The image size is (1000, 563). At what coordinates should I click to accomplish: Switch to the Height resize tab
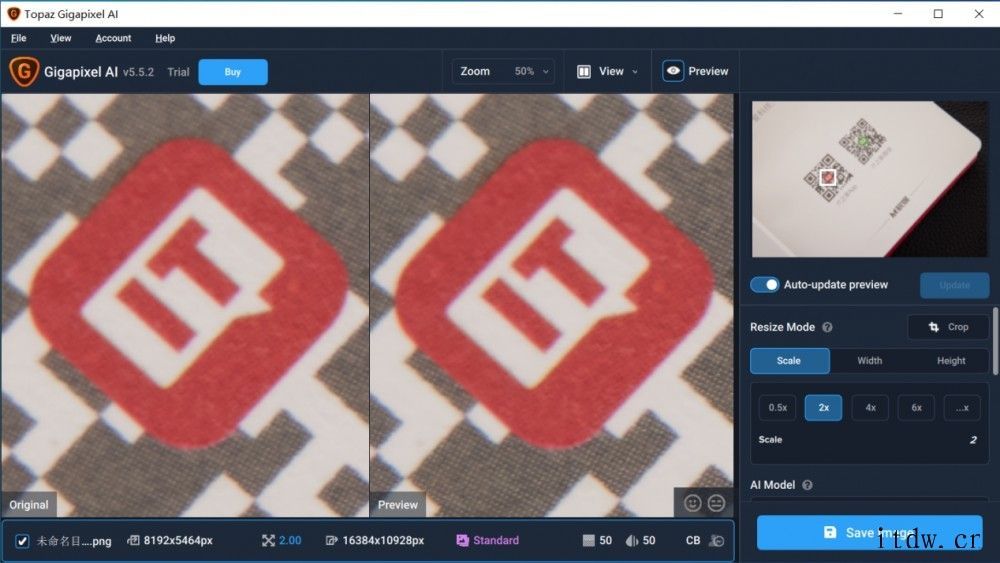point(951,361)
